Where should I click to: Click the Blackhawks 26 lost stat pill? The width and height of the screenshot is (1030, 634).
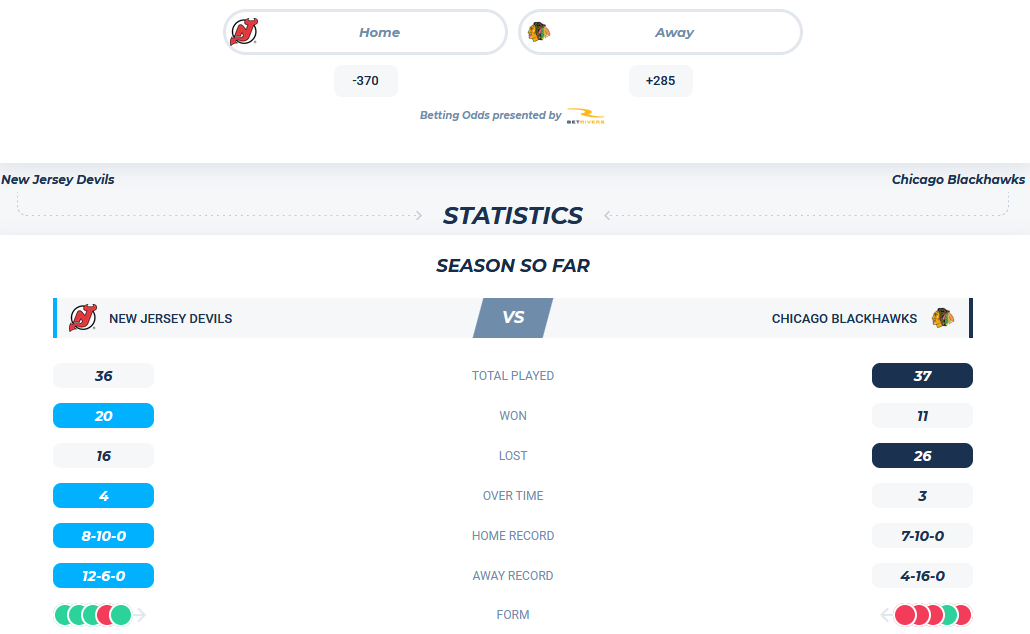922,456
